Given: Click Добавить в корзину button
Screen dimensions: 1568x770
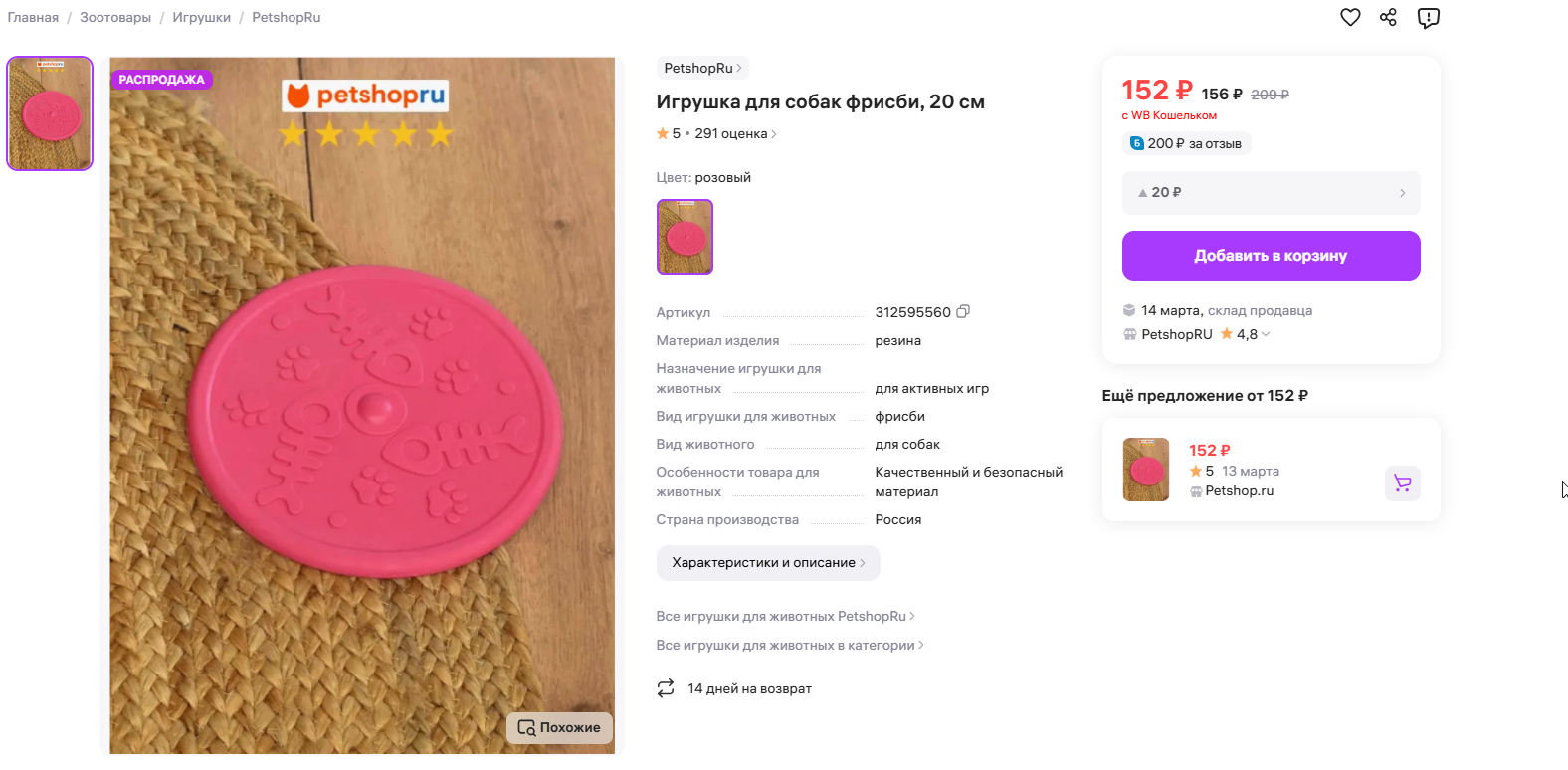Looking at the screenshot, I should click(x=1271, y=256).
